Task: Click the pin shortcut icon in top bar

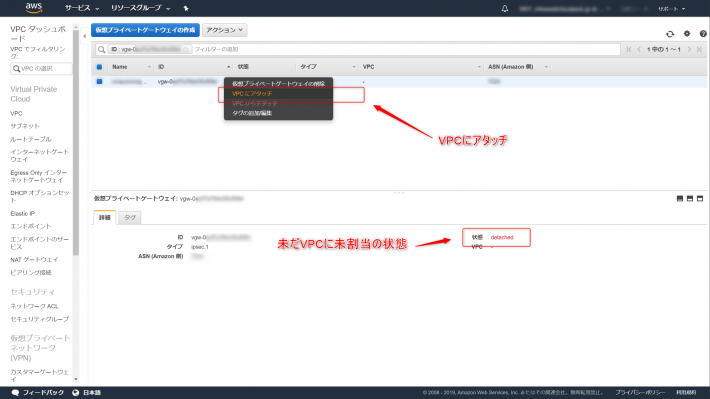Action: click(x=186, y=8)
